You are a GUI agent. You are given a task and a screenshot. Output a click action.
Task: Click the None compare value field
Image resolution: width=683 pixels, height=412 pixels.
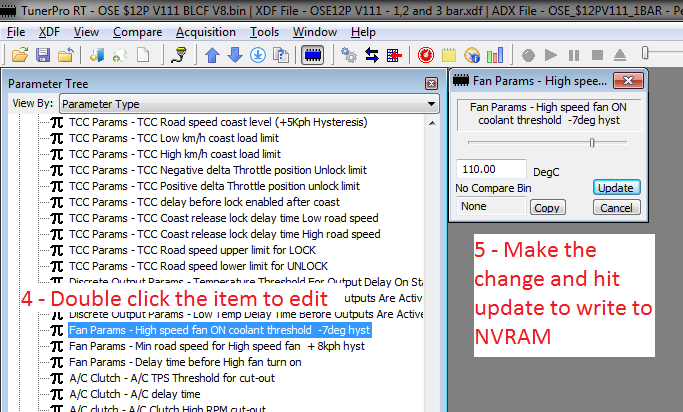[x=491, y=206]
